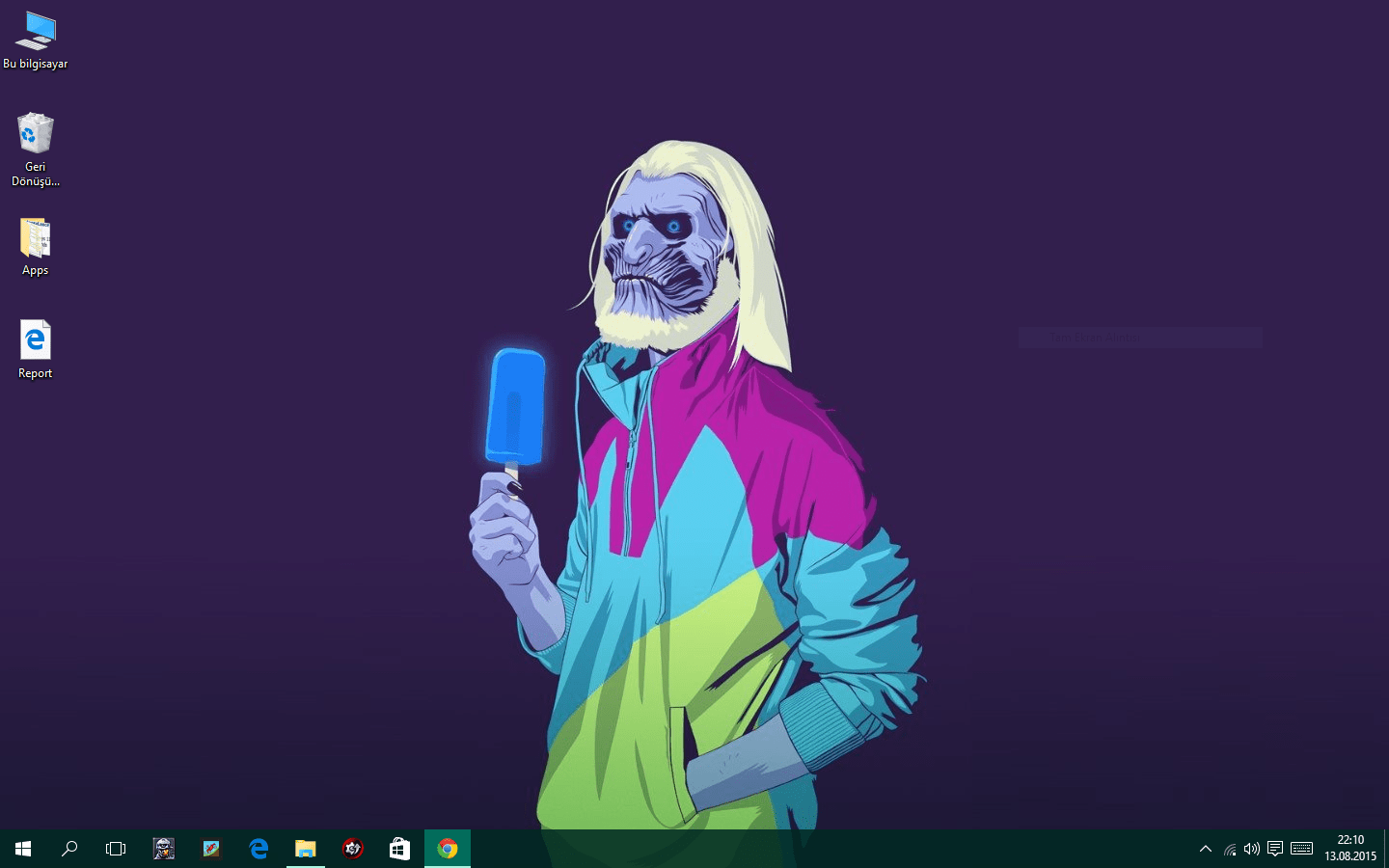Open taskbar search with the magnifier
Image resolution: width=1389 pixels, height=868 pixels.
click(x=69, y=849)
